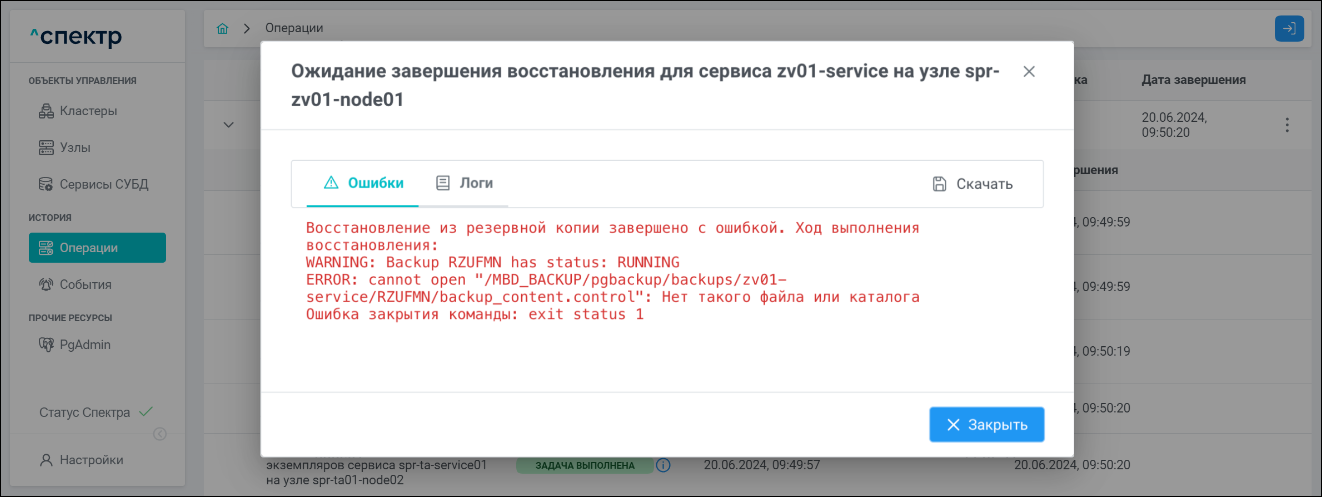Open PgAdmin resource link
The image size is (1322, 497).
point(85,344)
